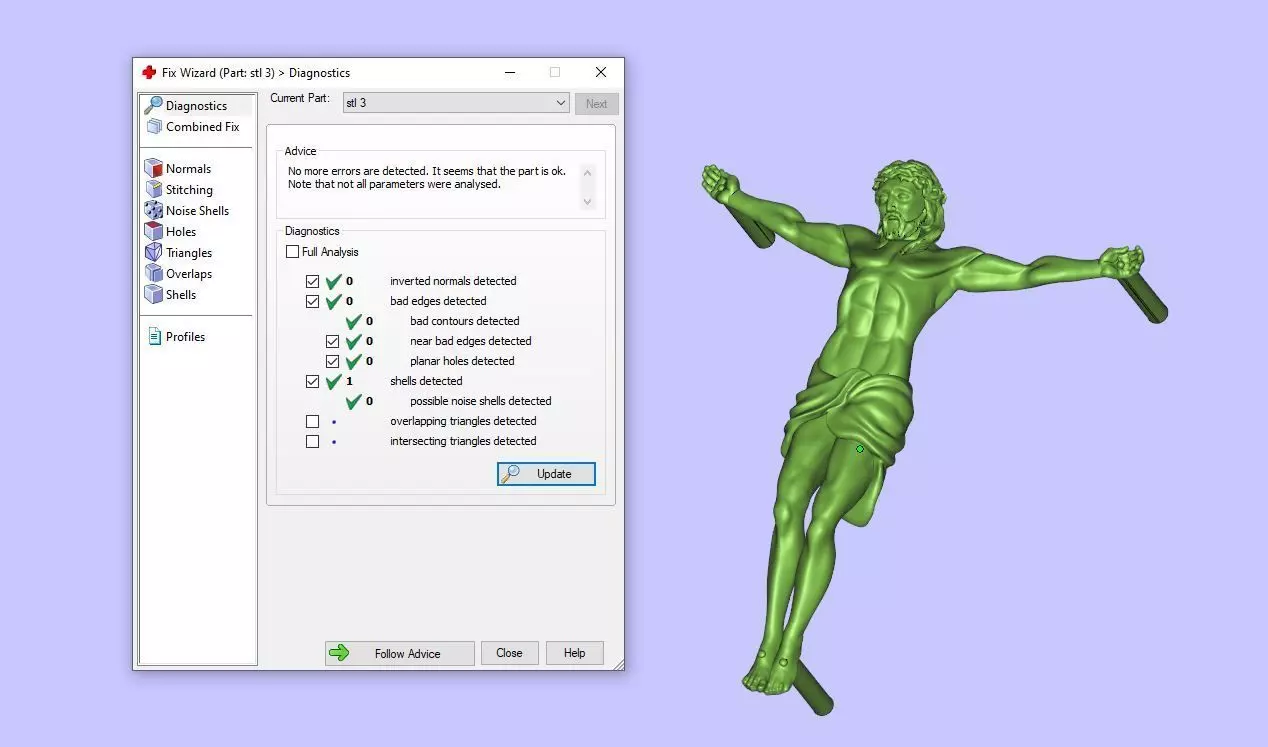Open the Current Part dropdown
The height and width of the screenshot is (747, 1268).
[x=456, y=103]
